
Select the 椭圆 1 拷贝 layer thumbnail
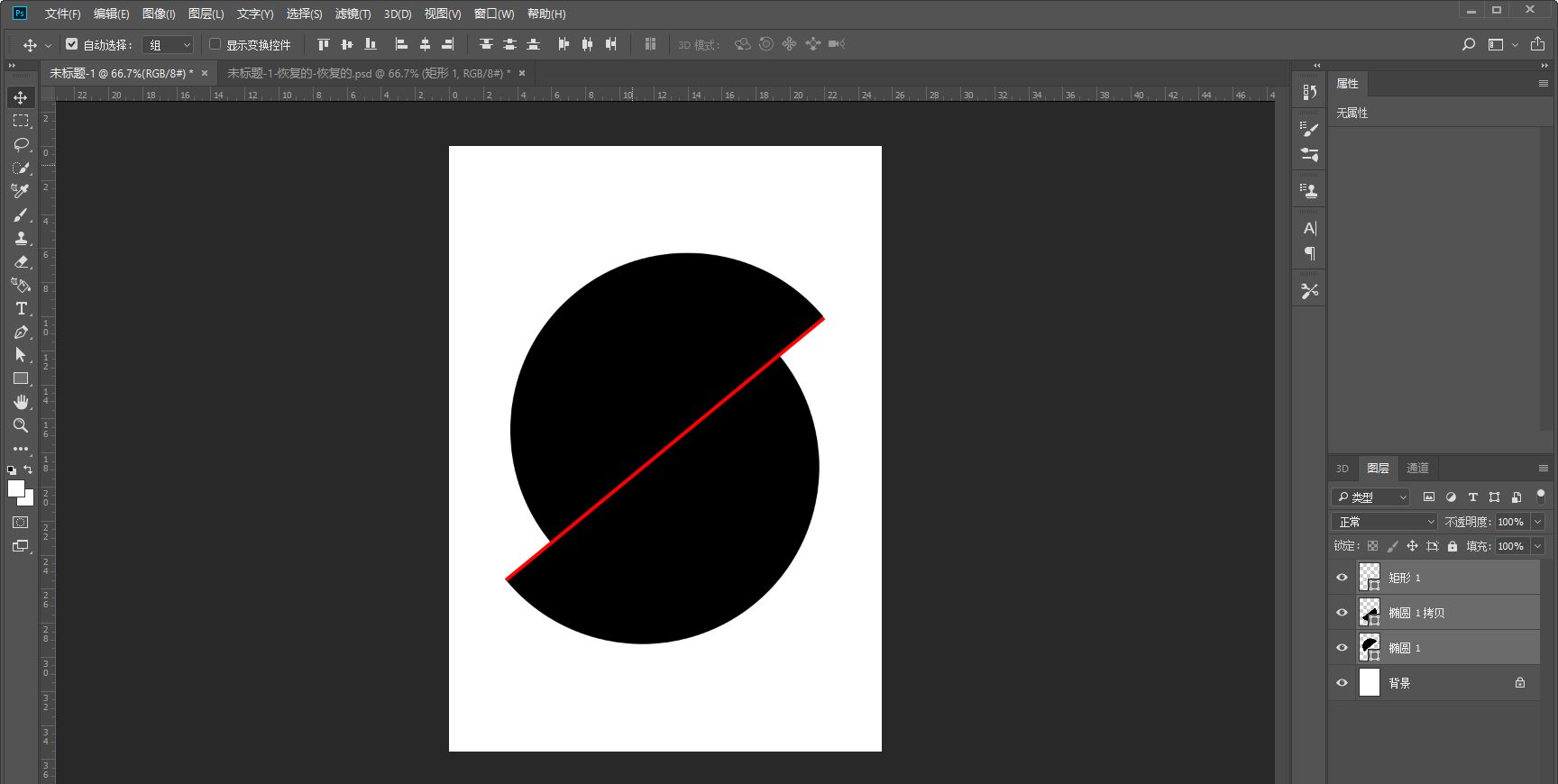pyautogui.click(x=1370, y=613)
